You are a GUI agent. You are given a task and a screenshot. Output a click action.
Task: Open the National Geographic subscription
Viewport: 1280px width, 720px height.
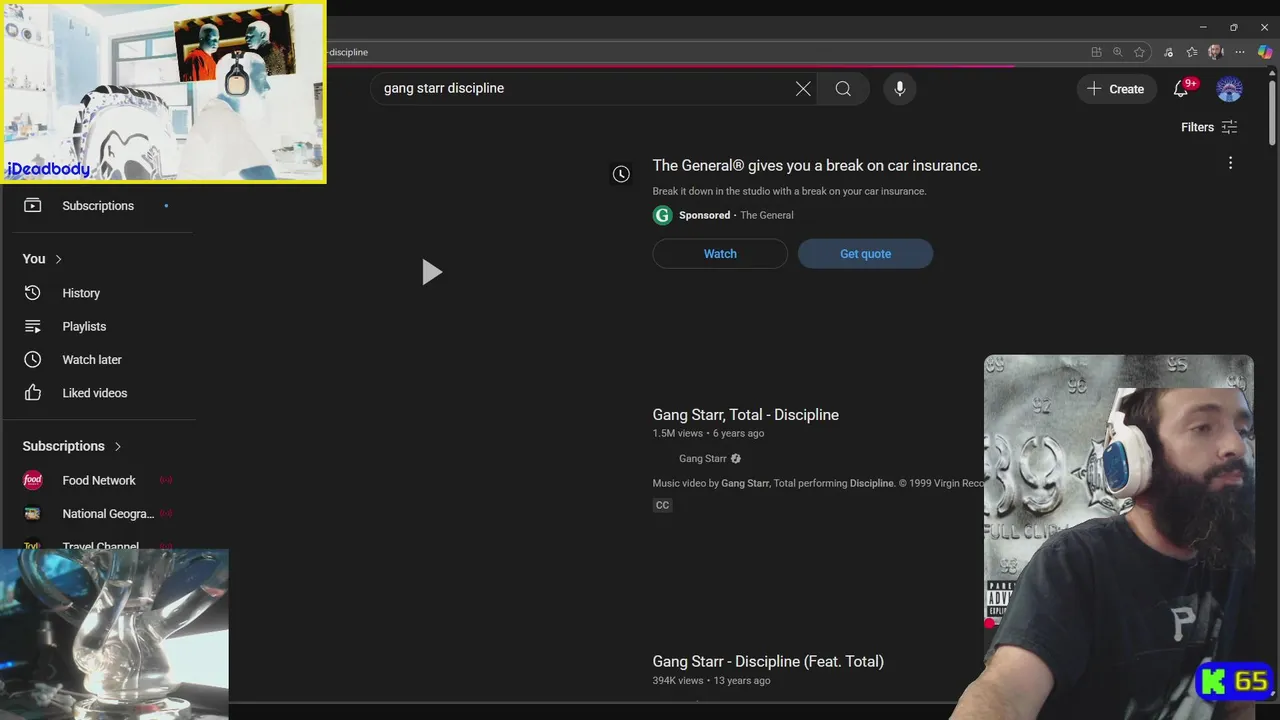pyautogui.click(x=108, y=514)
